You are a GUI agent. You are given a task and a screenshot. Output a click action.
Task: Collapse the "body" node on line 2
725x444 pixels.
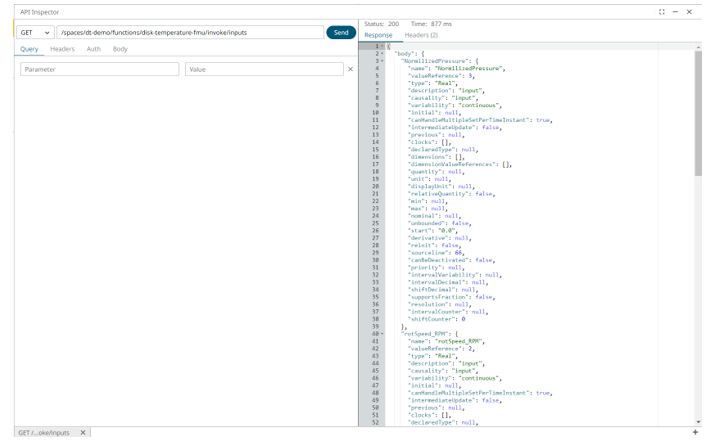[x=382, y=54]
